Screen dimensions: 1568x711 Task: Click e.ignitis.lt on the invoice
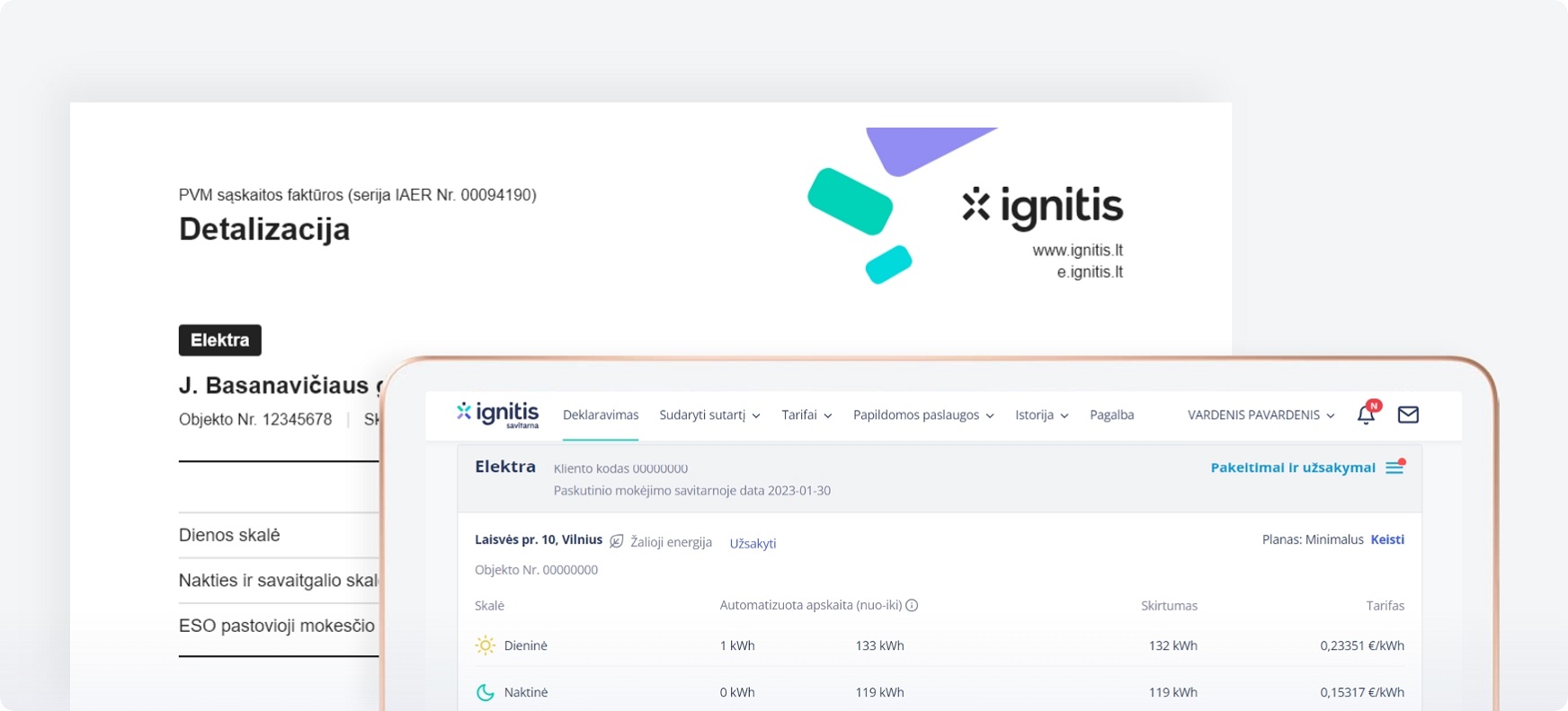1090,271
